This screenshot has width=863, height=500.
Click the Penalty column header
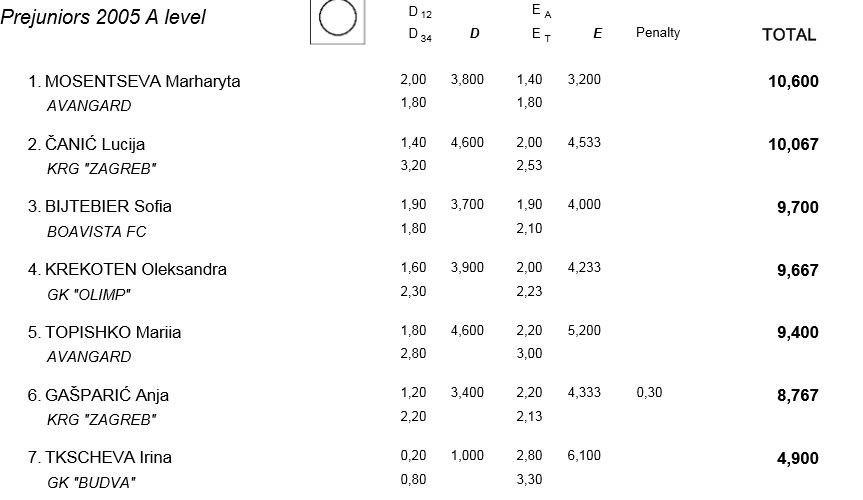coord(658,32)
